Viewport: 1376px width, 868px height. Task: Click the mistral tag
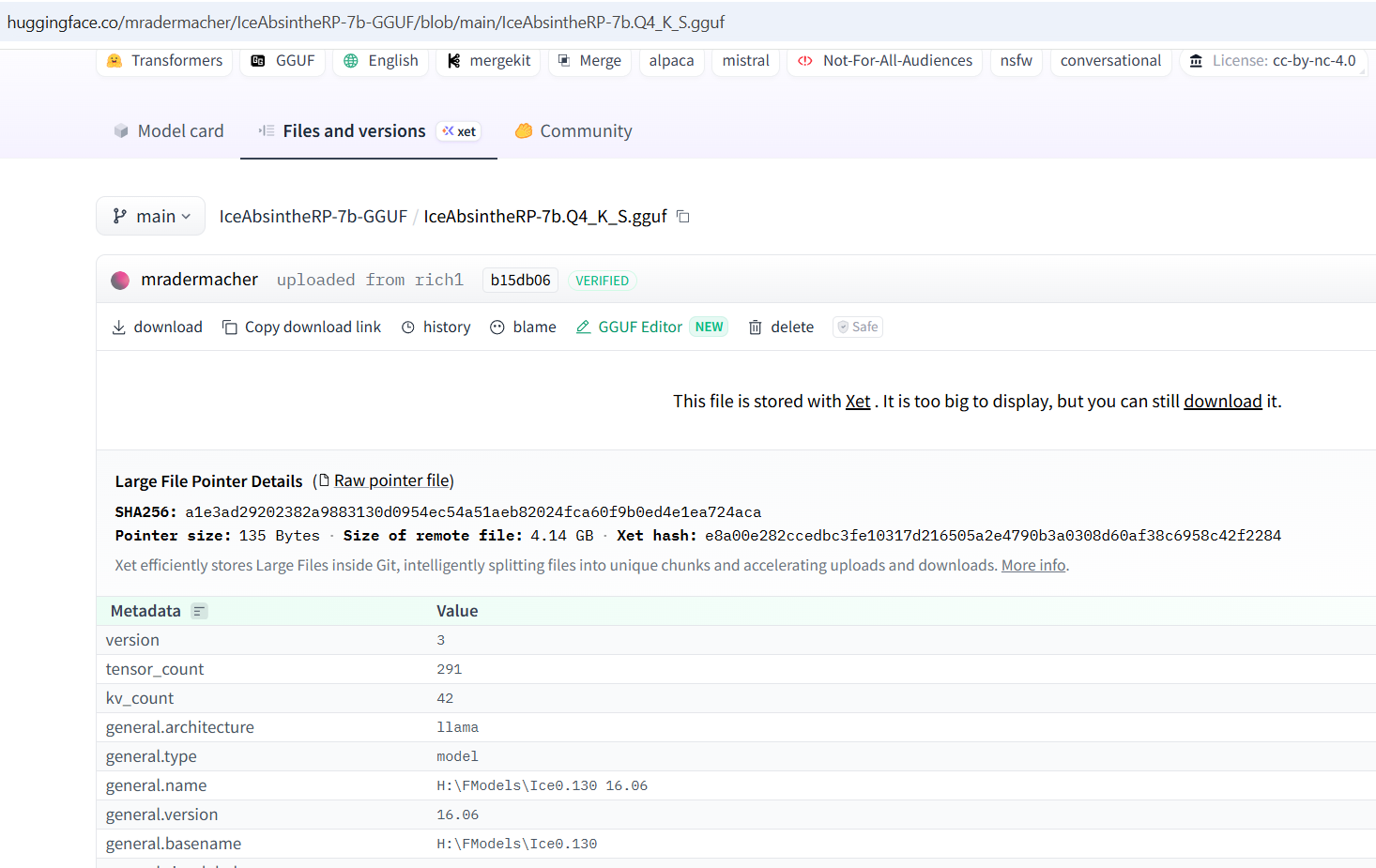(x=746, y=61)
